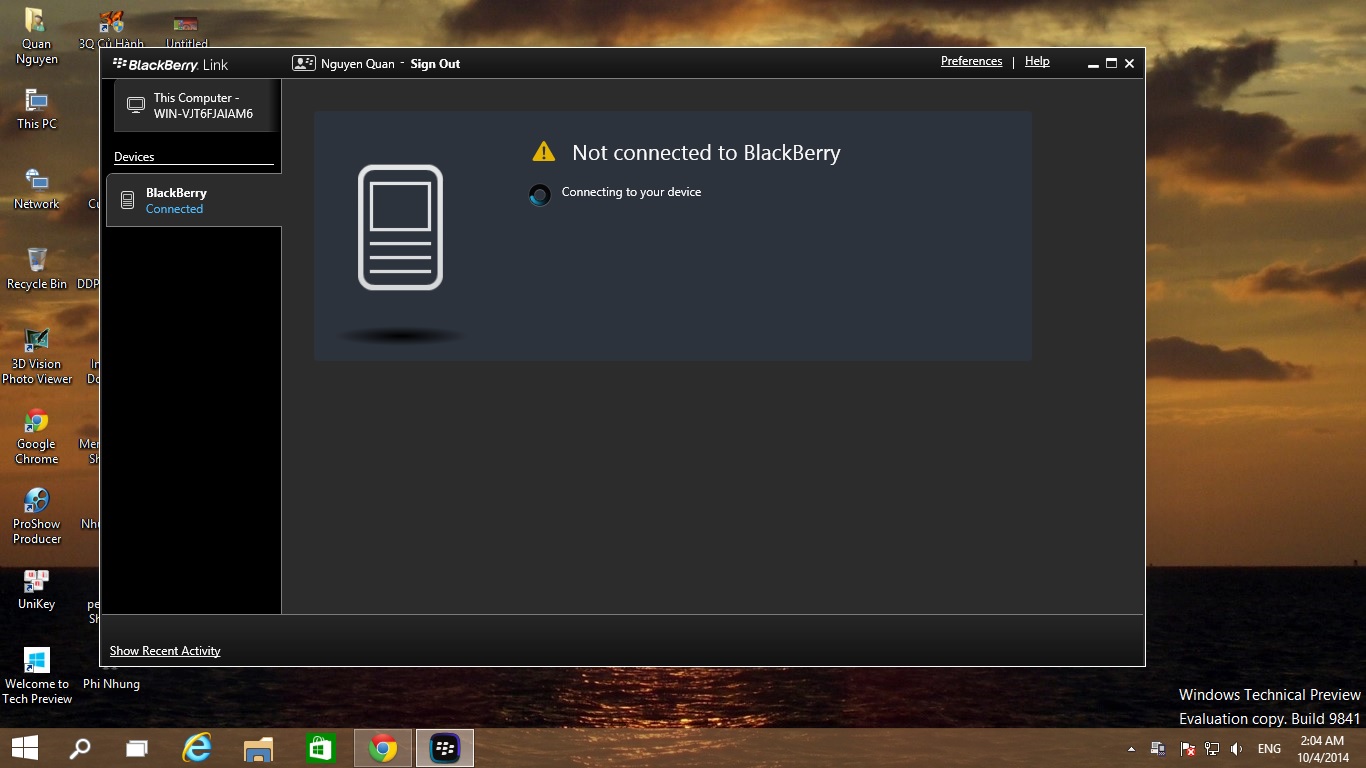Viewport: 1366px width, 768px height.
Task: Switch to Chrome on the taskbar
Action: [x=383, y=748]
